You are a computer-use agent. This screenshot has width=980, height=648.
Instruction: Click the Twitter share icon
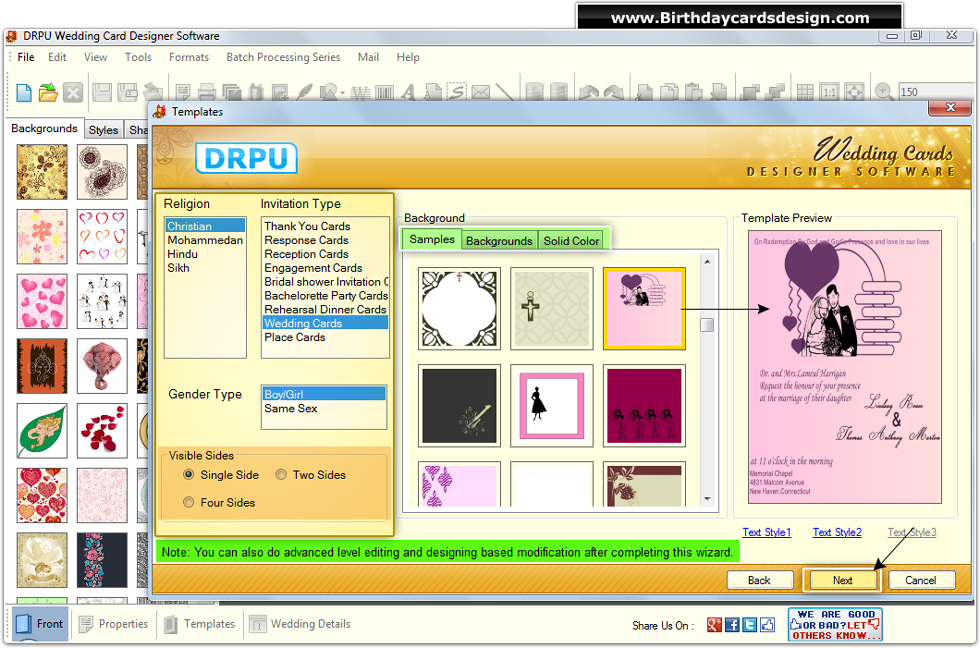pos(749,624)
